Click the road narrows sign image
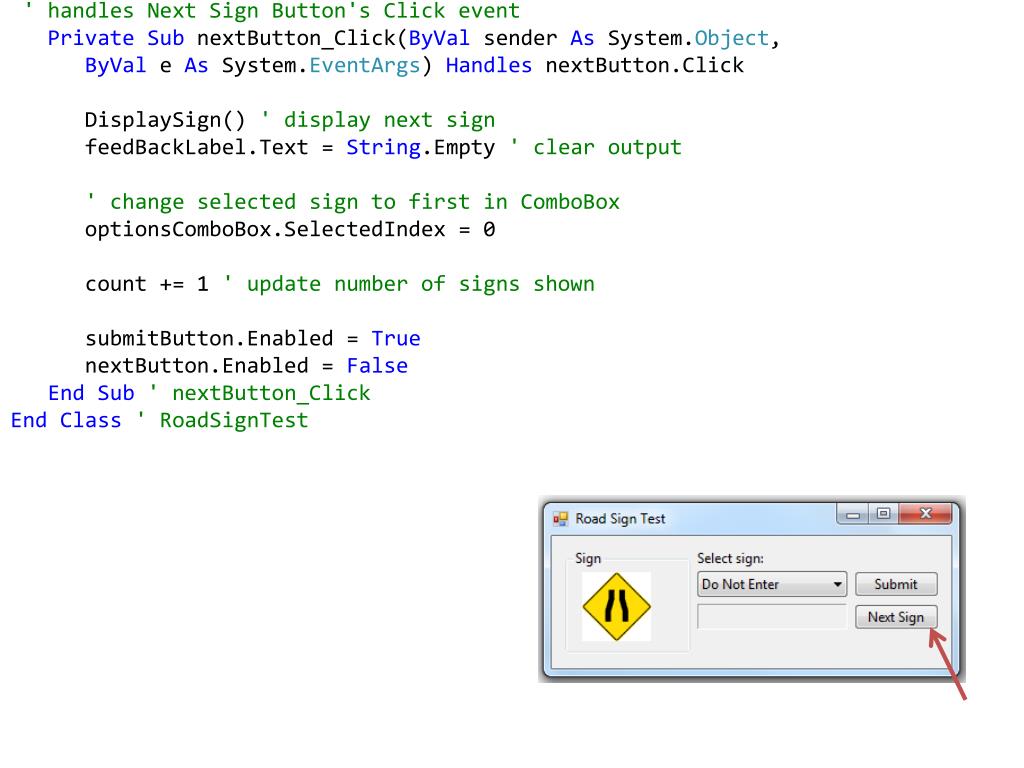 click(616, 607)
